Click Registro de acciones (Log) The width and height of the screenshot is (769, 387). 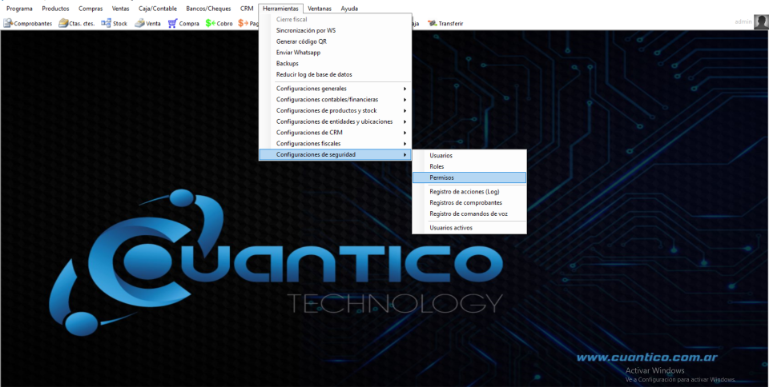coord(469,192)
